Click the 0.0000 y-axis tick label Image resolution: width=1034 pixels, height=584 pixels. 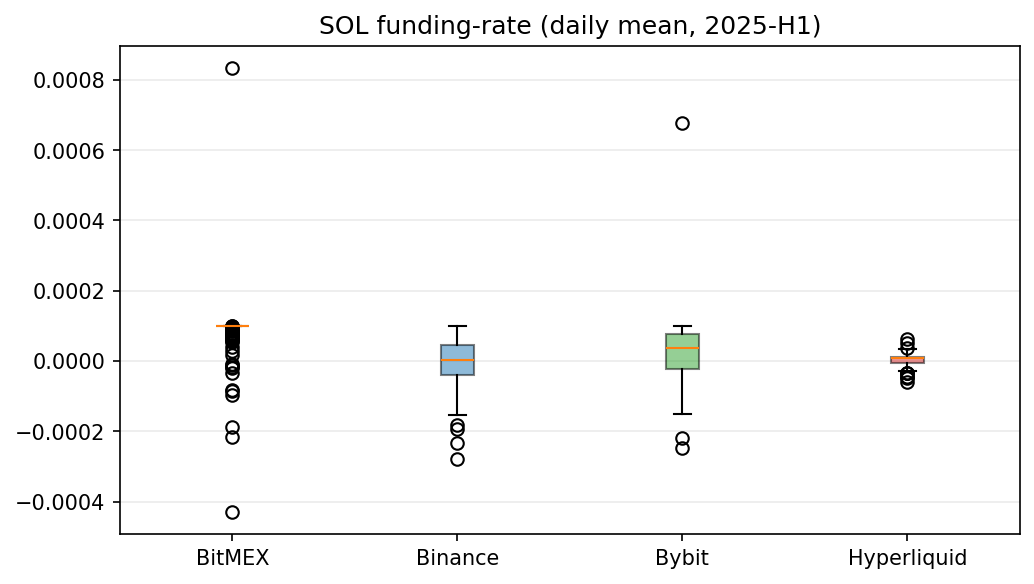pos(71,361)
